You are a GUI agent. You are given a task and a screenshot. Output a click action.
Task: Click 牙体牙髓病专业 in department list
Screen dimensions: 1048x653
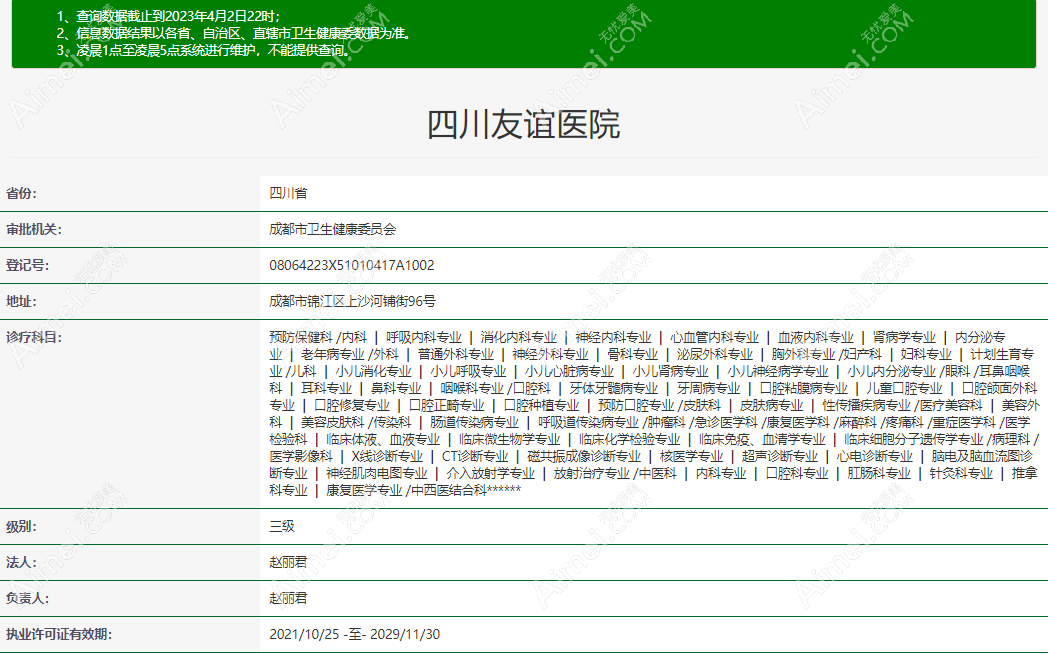click(x=614, y=388)
